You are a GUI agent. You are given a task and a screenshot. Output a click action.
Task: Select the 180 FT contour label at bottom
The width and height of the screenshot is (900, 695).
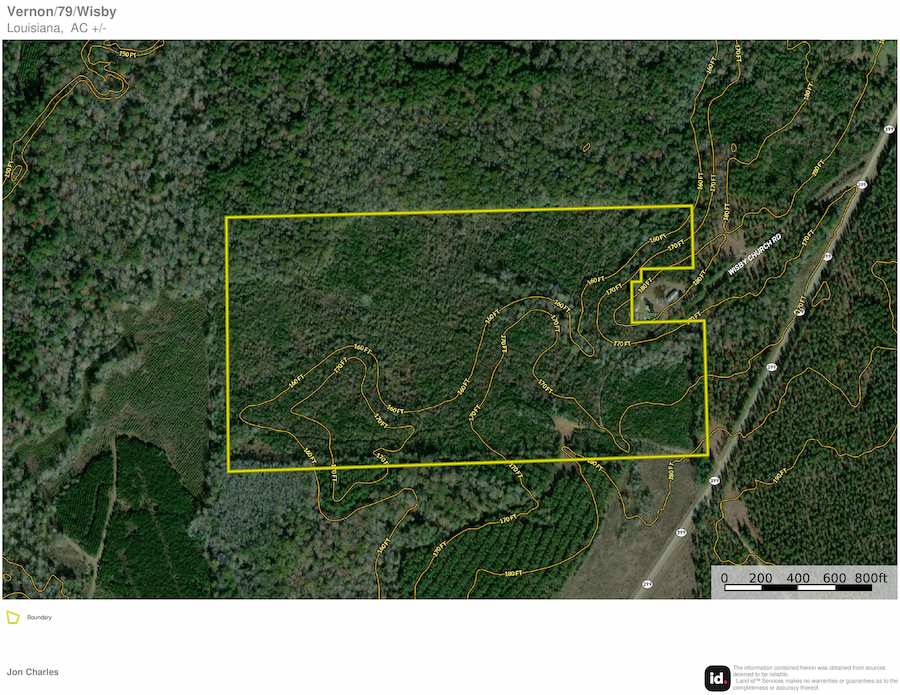click(513, 573)
